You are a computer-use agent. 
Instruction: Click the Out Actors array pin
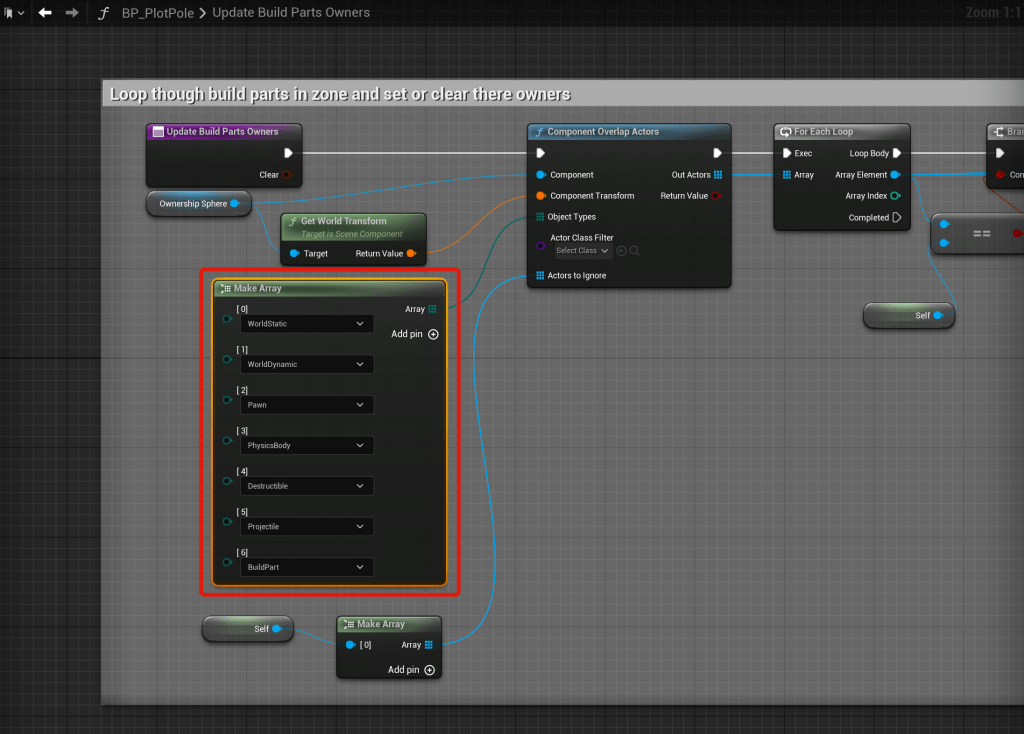718,175
